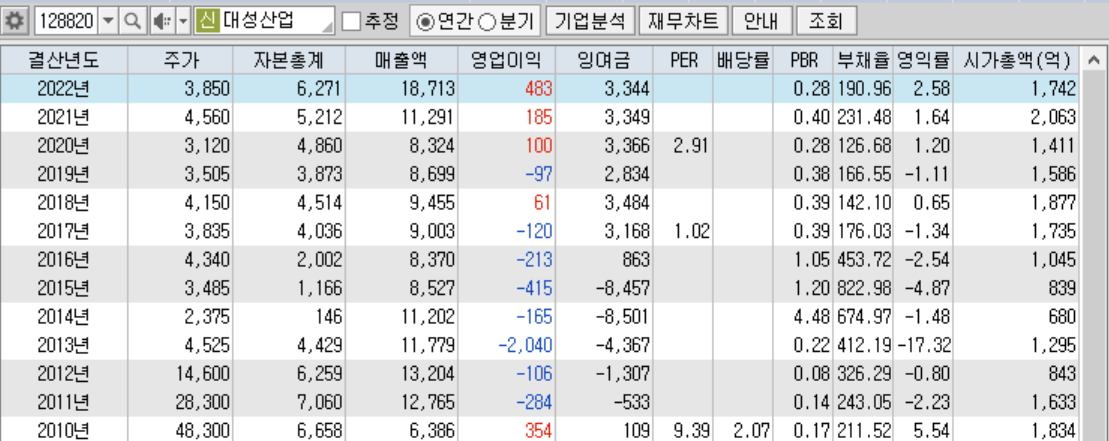Click the 2021 market cap 2,063

point(1054,117)
